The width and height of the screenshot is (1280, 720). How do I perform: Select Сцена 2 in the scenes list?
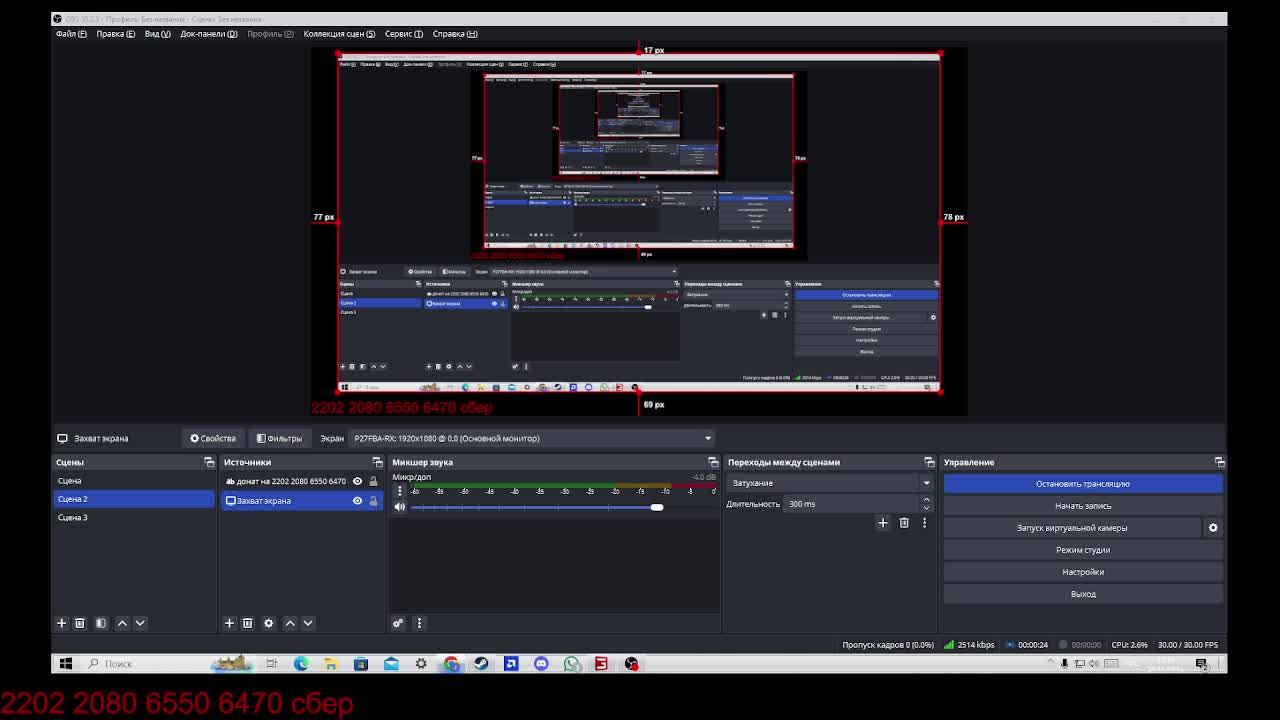pyautogui.click(x=133, y=499)
